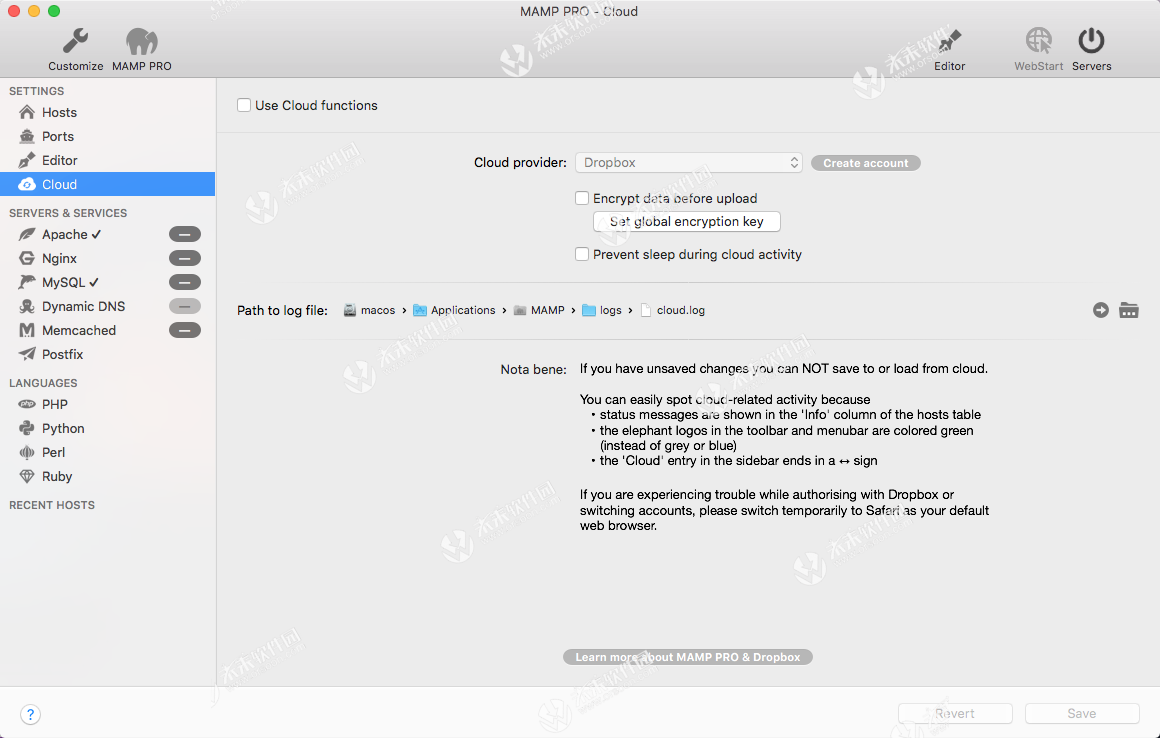Click the yellow window minimize button

[34, 11]
